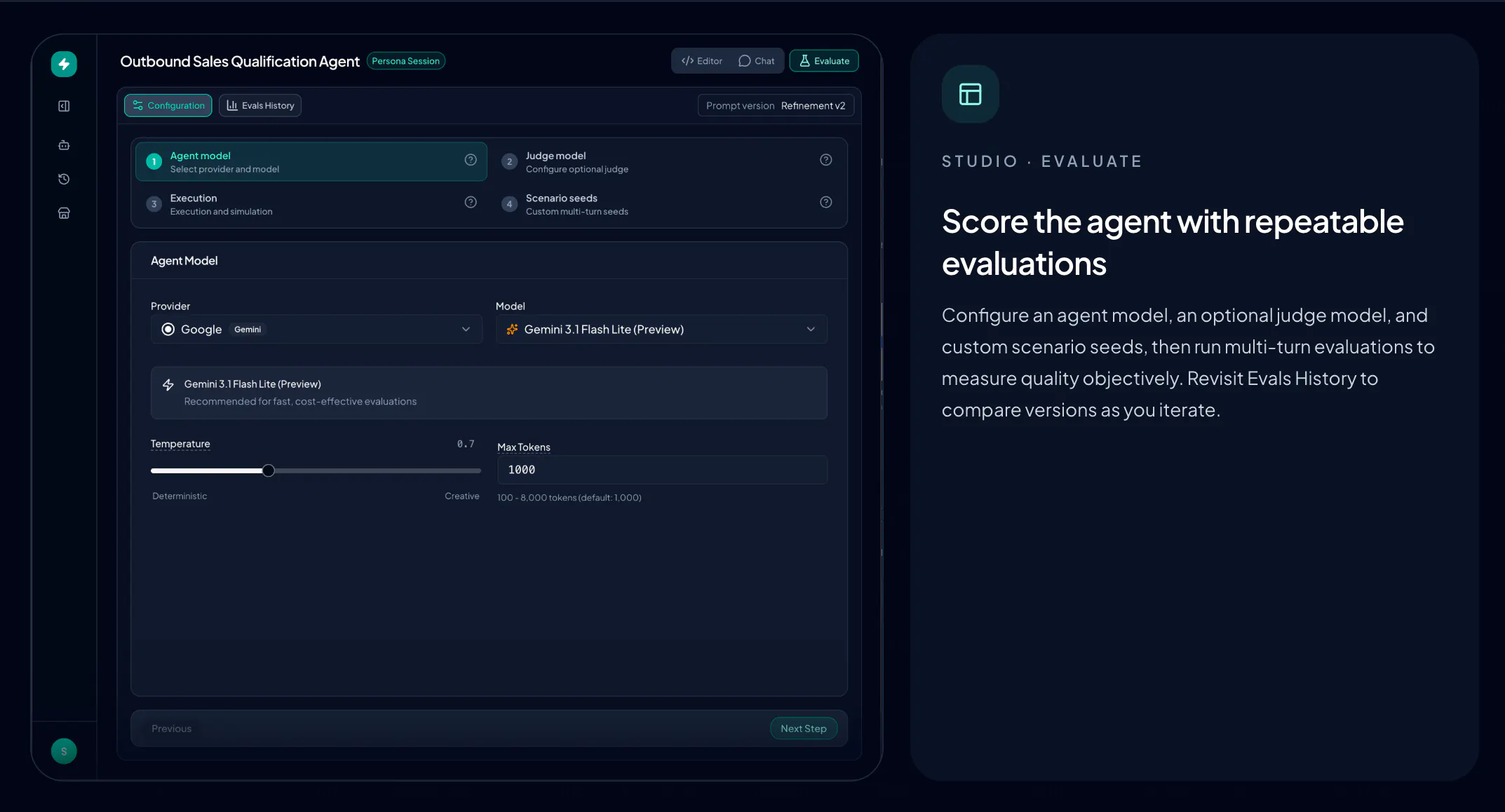Click the '100 - 8,000 tokens' hint text
This screenshot has width=1505, height=812.
point(569,498)
